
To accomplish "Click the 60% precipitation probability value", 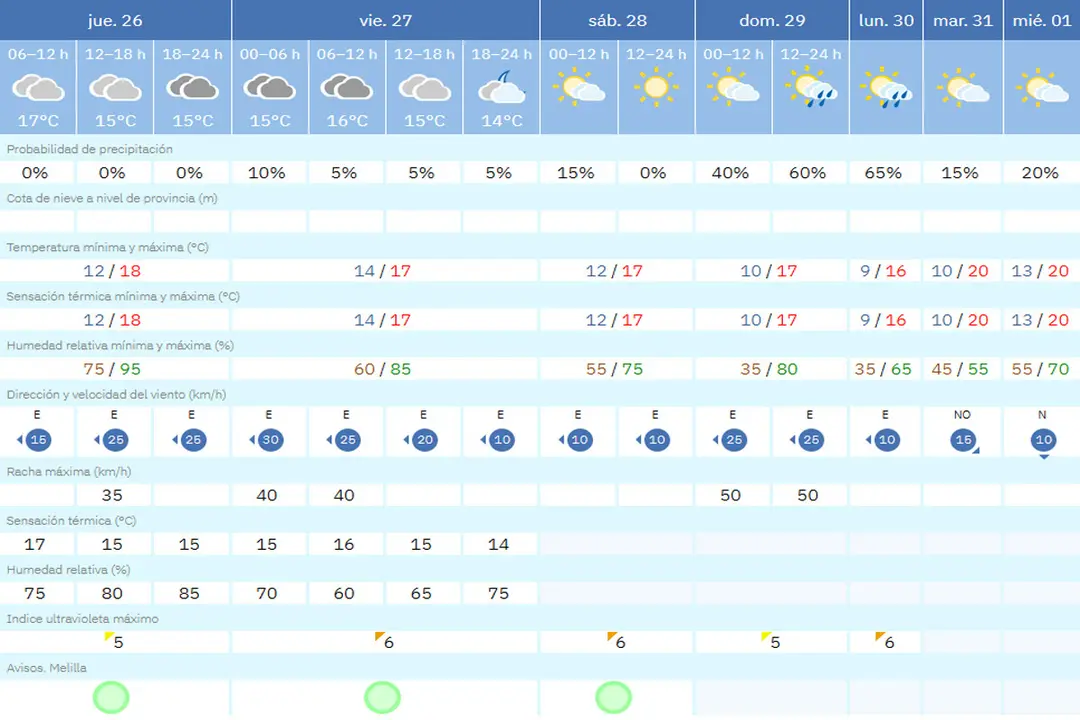I will 807,173.
